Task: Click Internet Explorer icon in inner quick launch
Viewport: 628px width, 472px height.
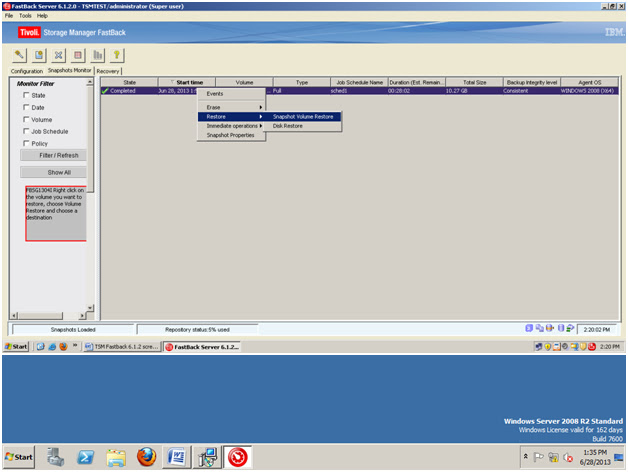Action: click(52, 347)
